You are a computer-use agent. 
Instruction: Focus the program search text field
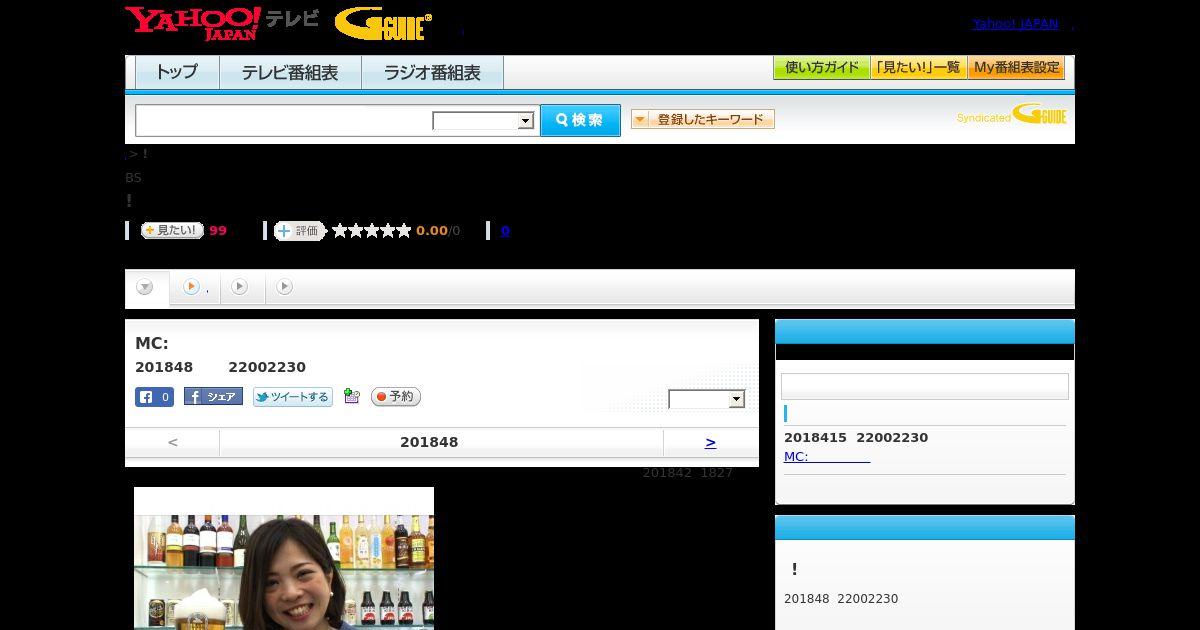pos(284,120)
